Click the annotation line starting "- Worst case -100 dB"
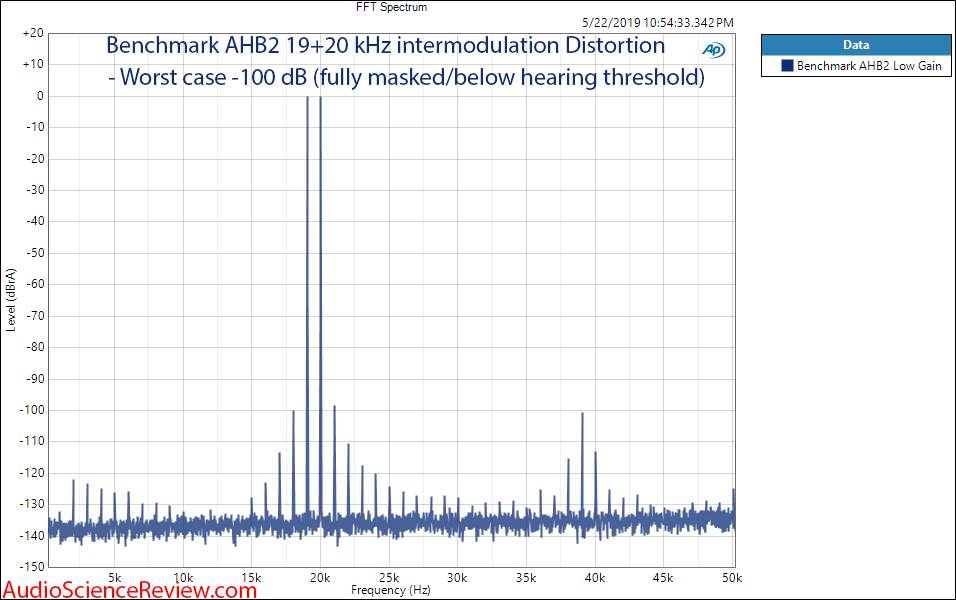956x600 pixels. (x=407, y=77)
